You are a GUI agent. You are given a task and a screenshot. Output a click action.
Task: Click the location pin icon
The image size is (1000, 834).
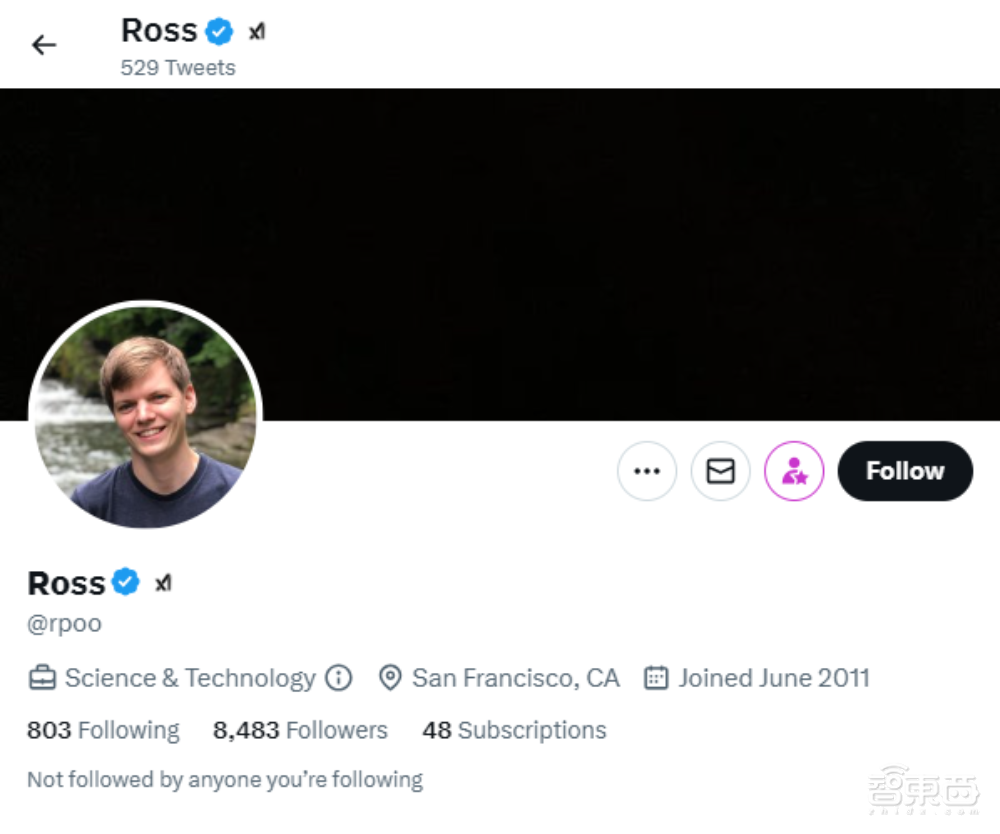click(391, 678)
